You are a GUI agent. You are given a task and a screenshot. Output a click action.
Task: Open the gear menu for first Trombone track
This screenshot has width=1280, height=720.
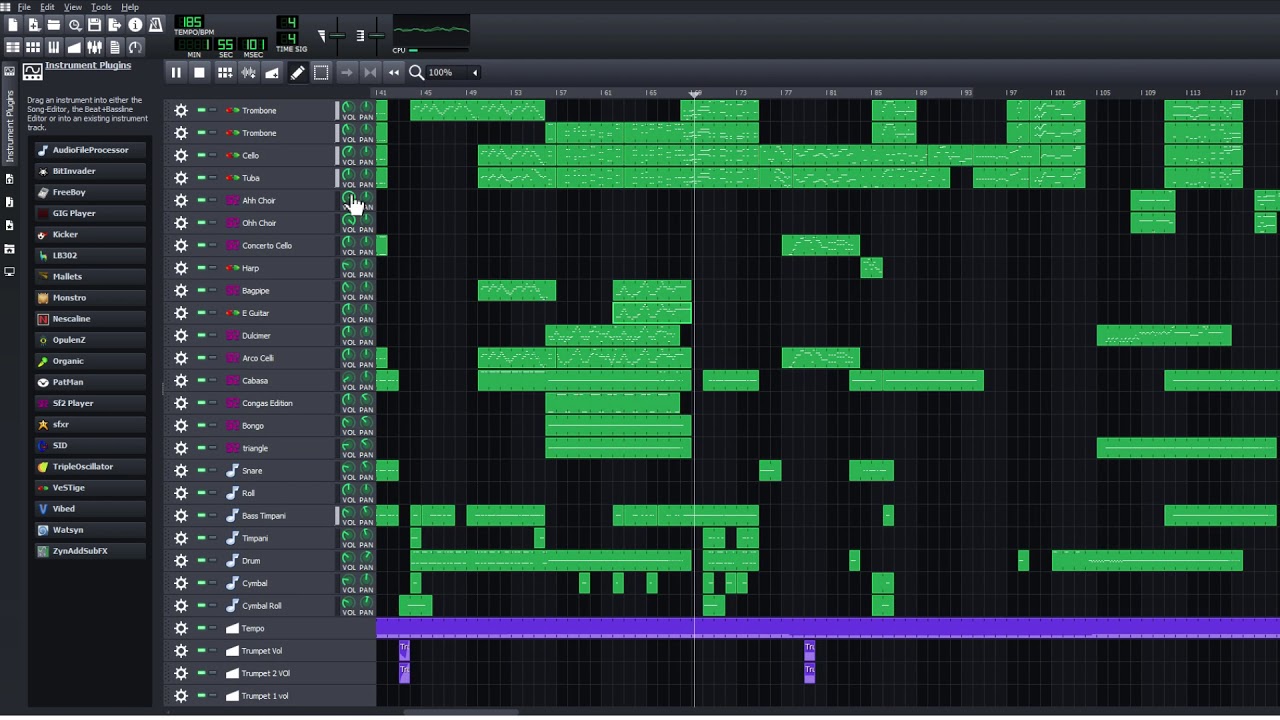click(181, 110)
